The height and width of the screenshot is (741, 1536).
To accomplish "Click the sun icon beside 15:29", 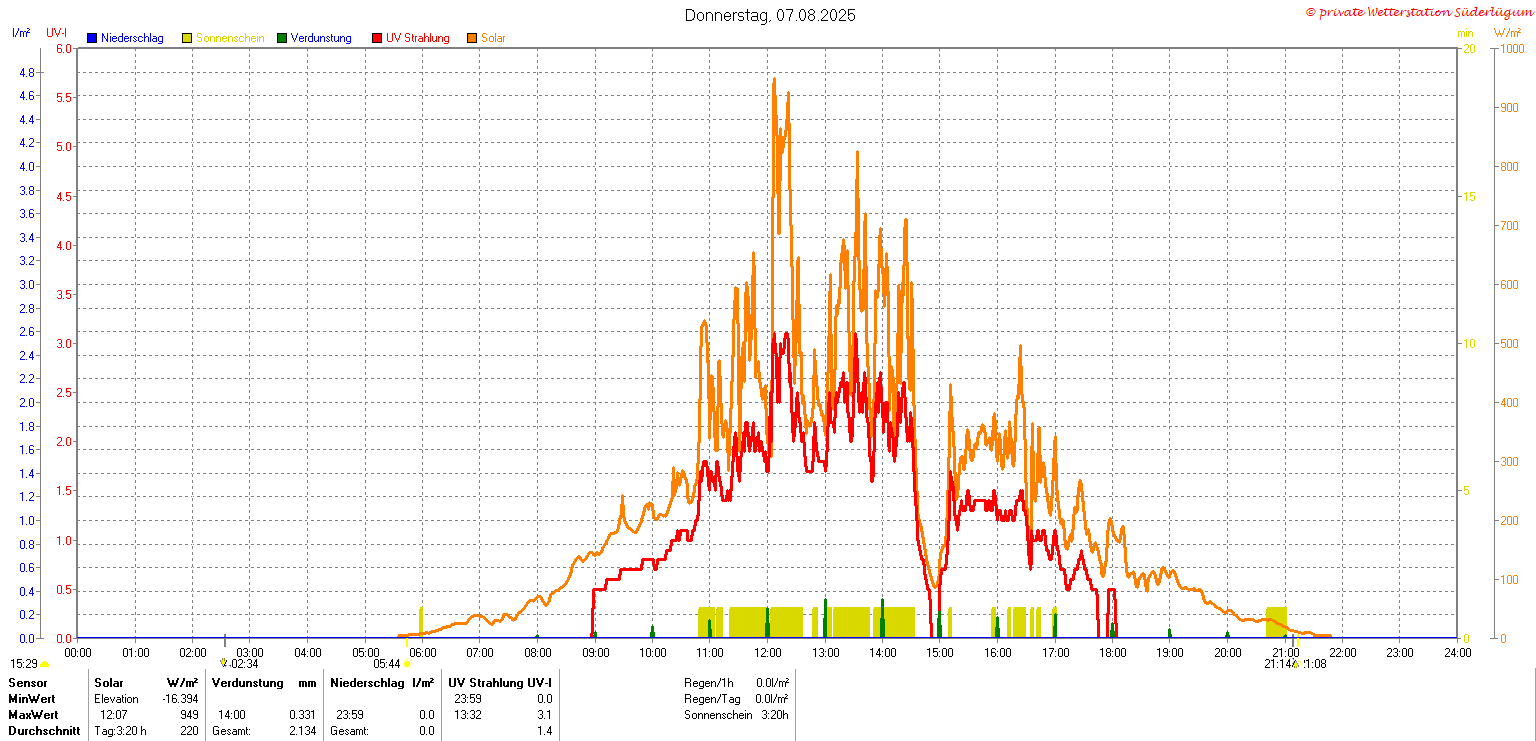I will coord(44,664).
